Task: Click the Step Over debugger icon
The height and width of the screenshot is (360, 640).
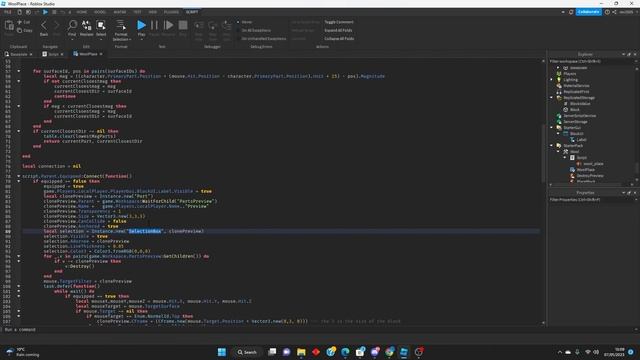Action: [213, 26]
